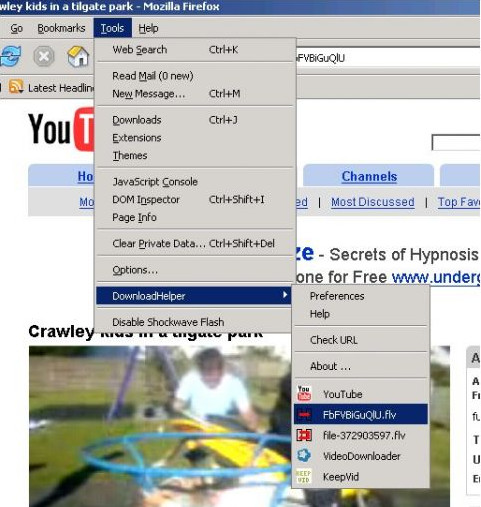Open About ... in the submenu
The image size is (481, 507).
point(361,366)
